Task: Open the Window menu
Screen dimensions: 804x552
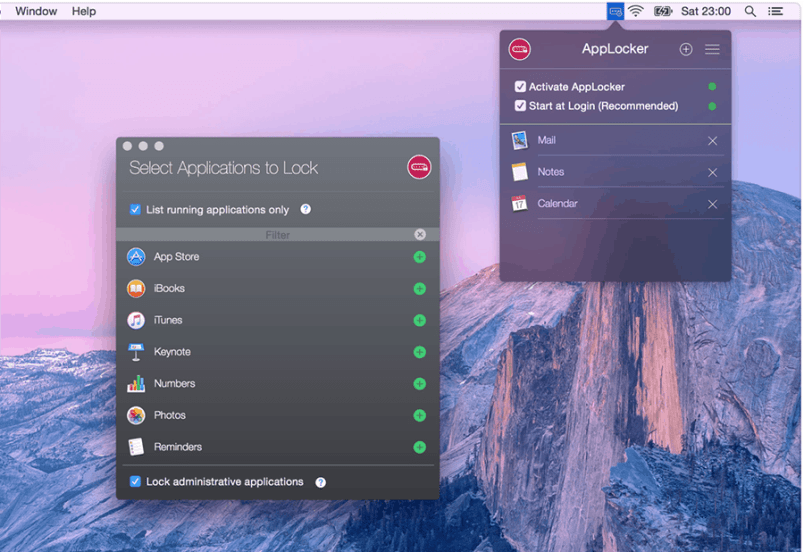Action: coord(36,11)
